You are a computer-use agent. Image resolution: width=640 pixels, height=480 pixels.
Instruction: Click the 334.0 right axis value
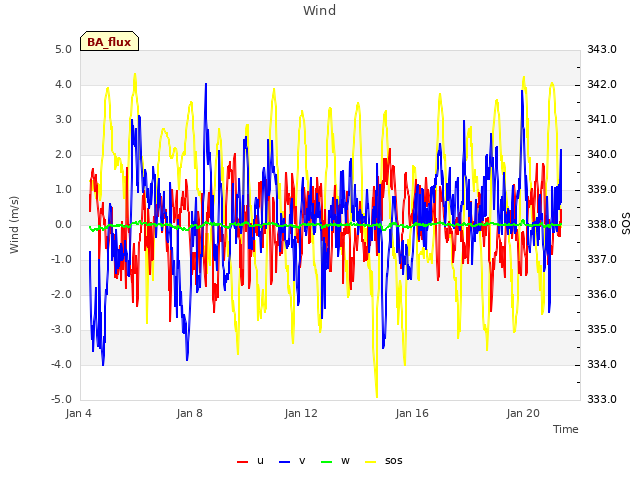pos(602,364)
